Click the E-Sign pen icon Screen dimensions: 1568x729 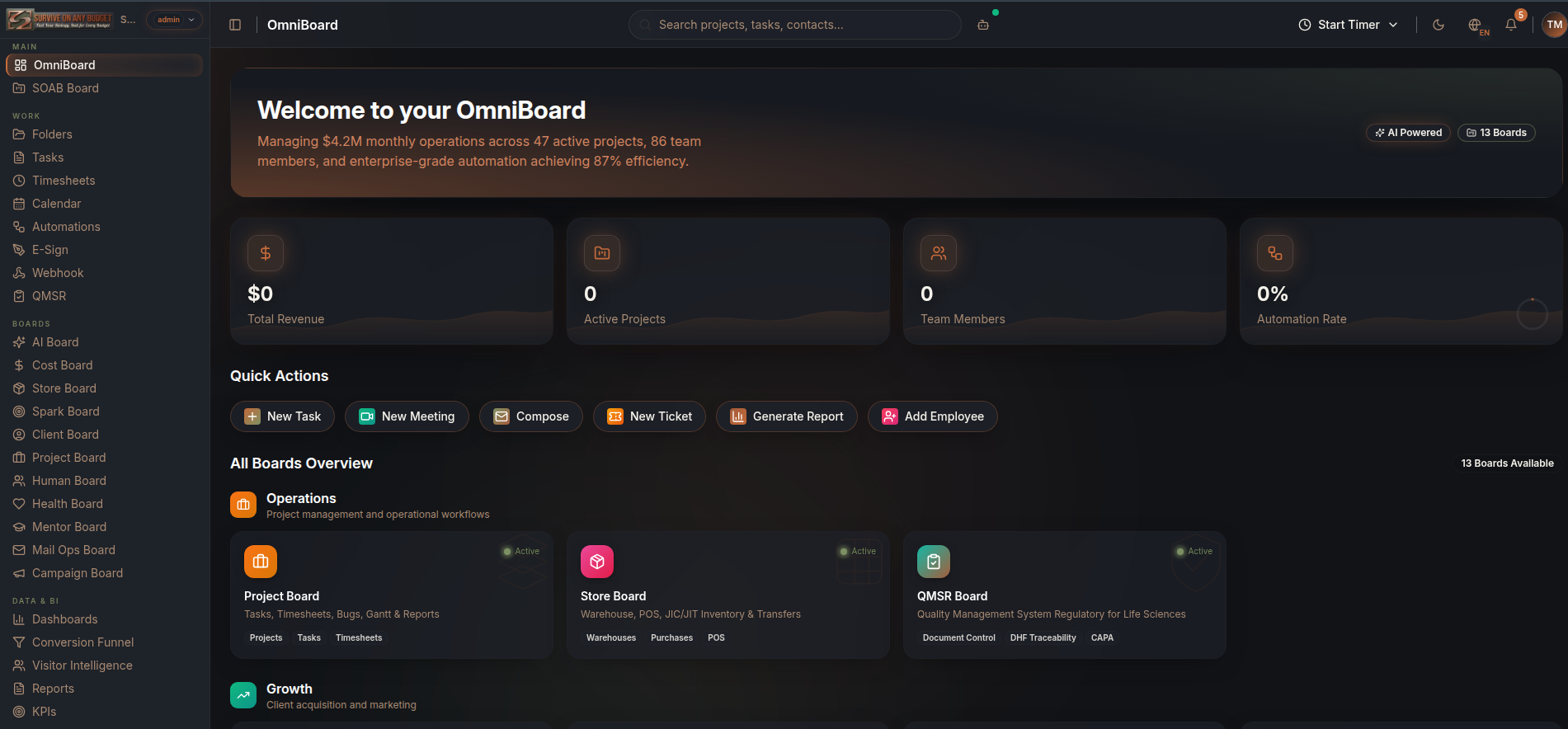click(19, 250)
